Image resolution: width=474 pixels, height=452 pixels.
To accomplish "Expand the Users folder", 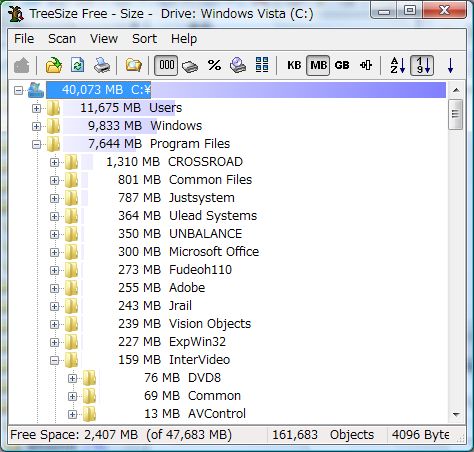I will click(36, 108).
